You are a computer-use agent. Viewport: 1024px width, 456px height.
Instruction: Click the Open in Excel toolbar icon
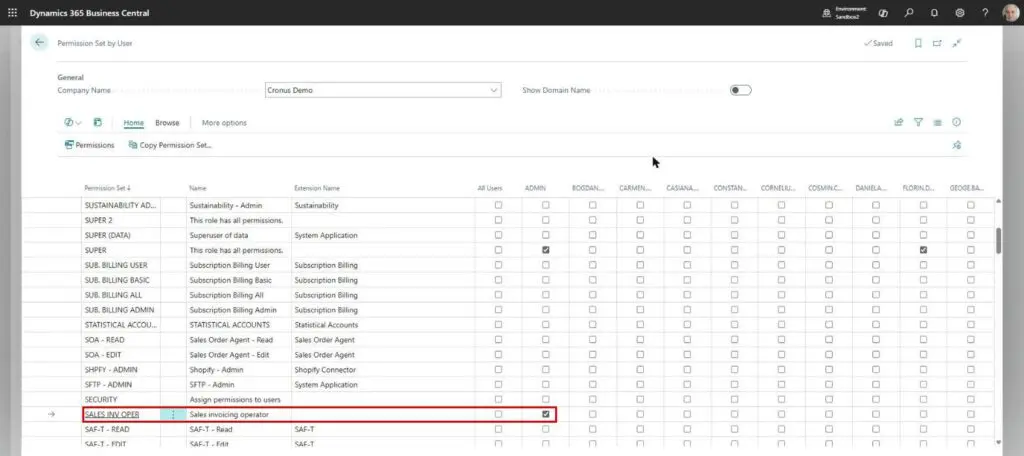(98, 122)
